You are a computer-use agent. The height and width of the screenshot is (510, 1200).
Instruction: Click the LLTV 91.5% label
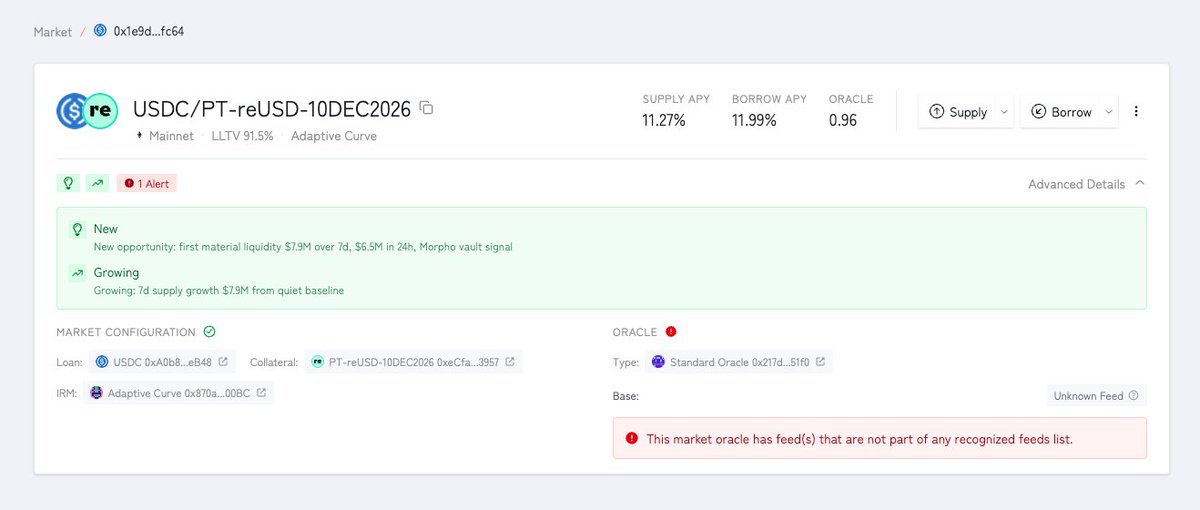[242, 136]
